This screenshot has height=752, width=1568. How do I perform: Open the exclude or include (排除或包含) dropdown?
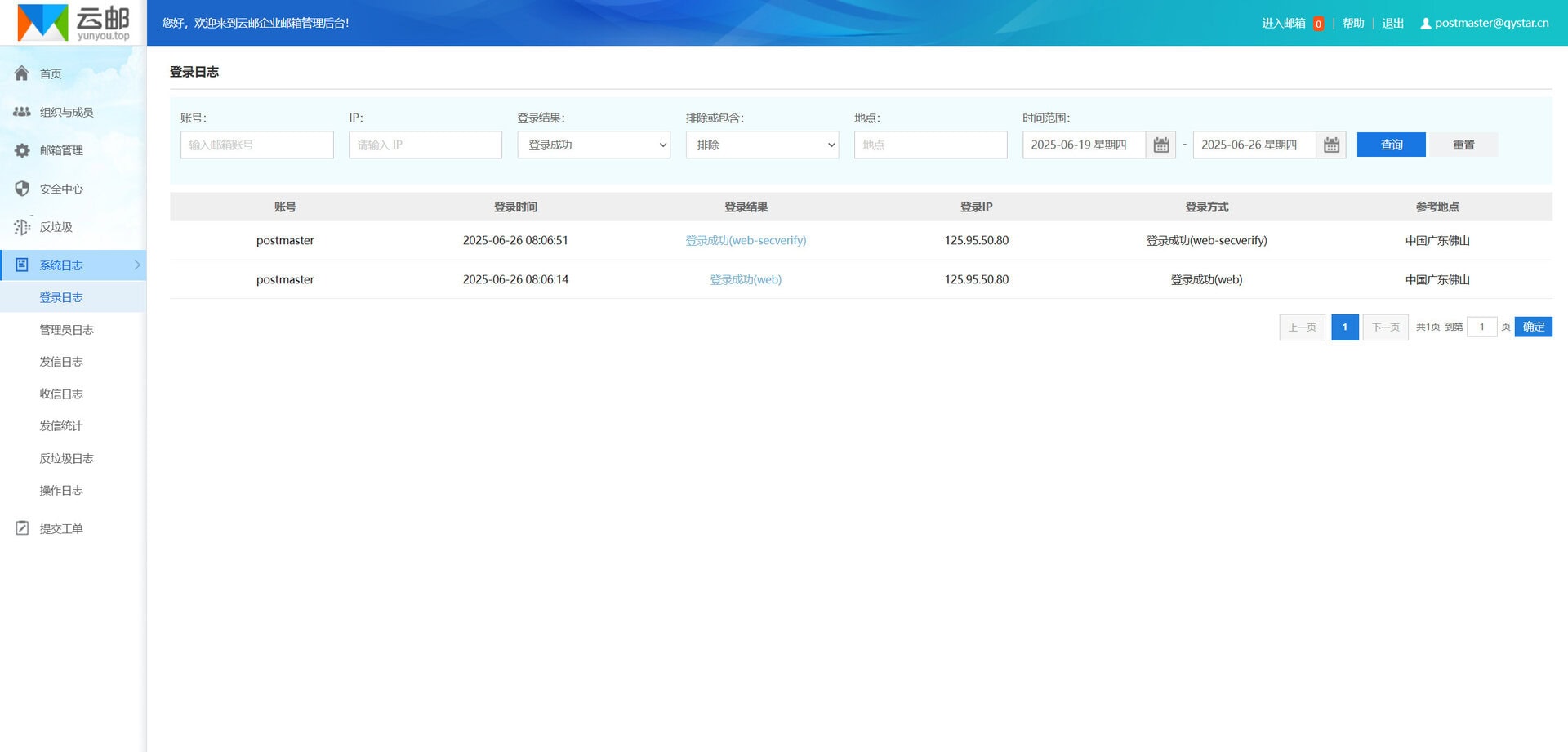point(762,145)
